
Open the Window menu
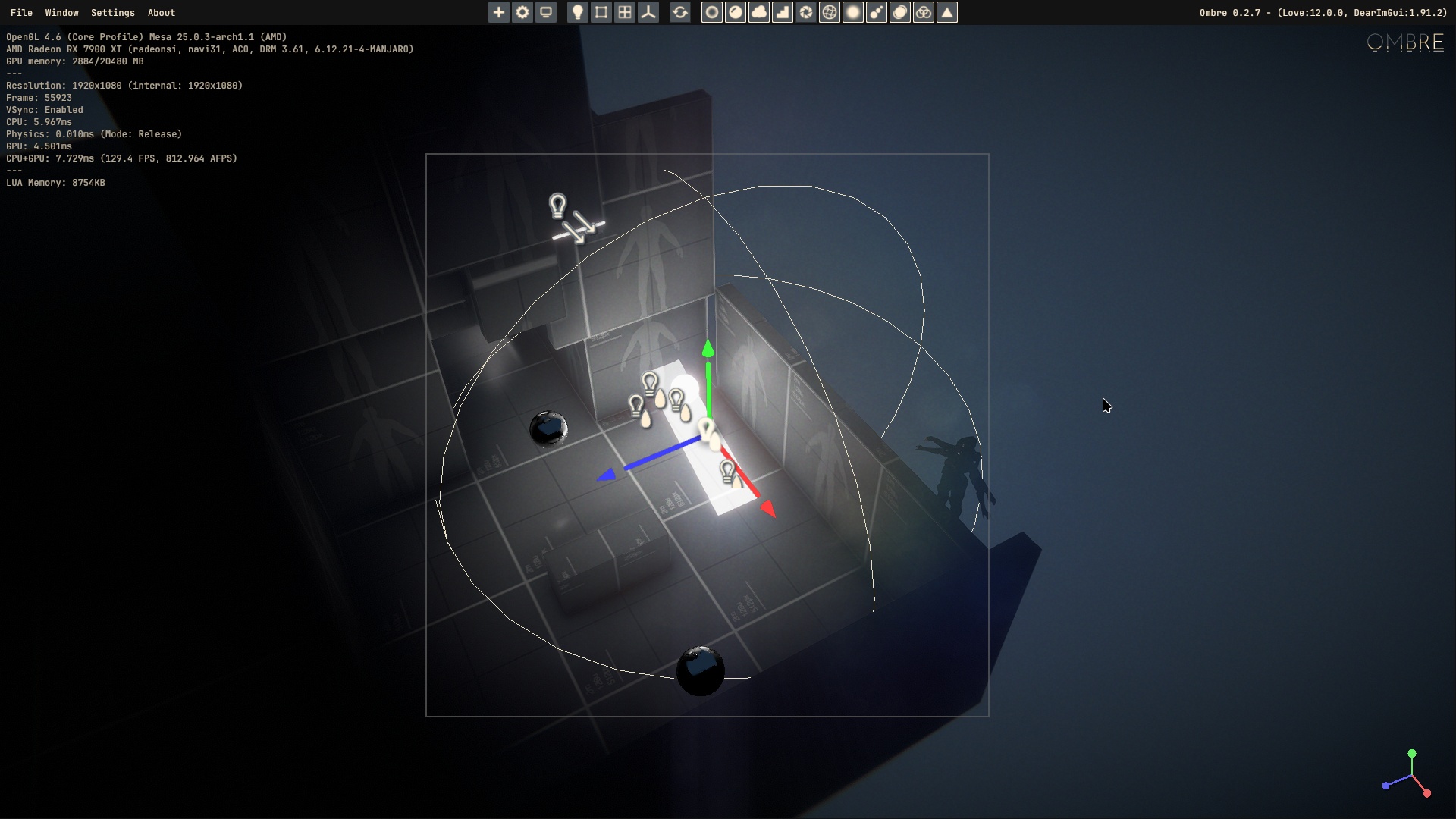coord(61,12)
